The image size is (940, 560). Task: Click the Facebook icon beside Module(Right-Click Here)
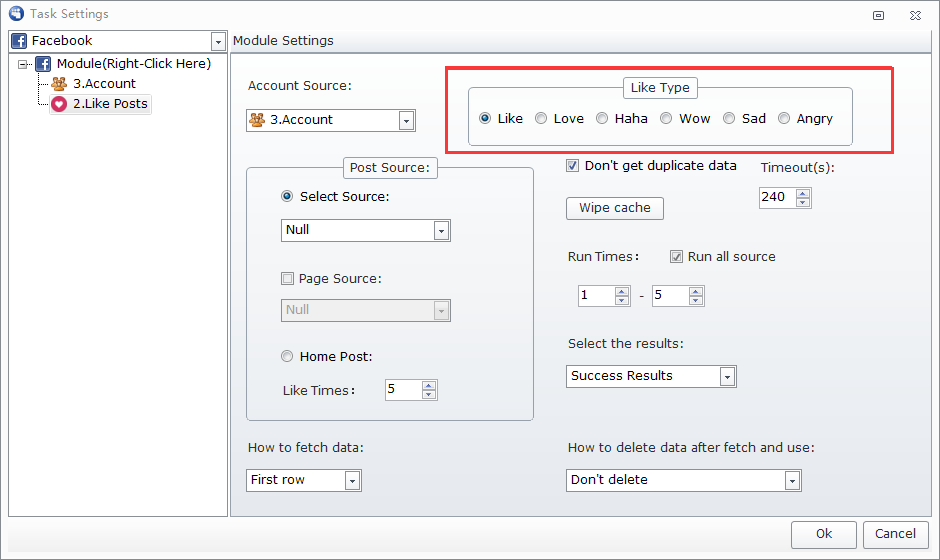pyautogui.click(x=43, y=64)
